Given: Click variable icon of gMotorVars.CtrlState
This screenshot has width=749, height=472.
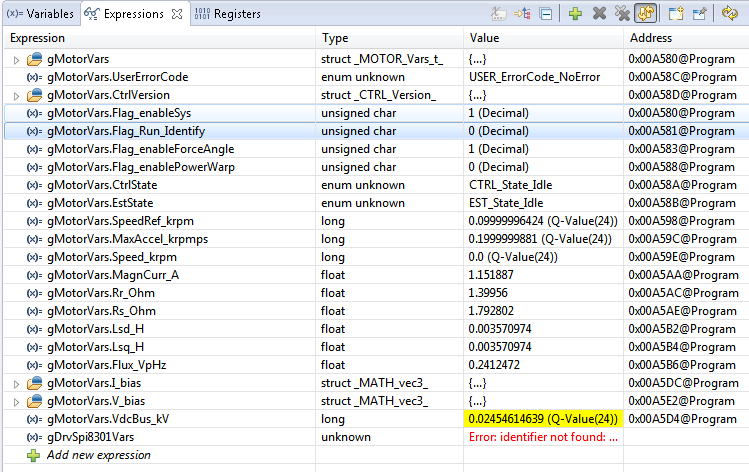Looking at the screenshot, I should [x=34, y=185].
